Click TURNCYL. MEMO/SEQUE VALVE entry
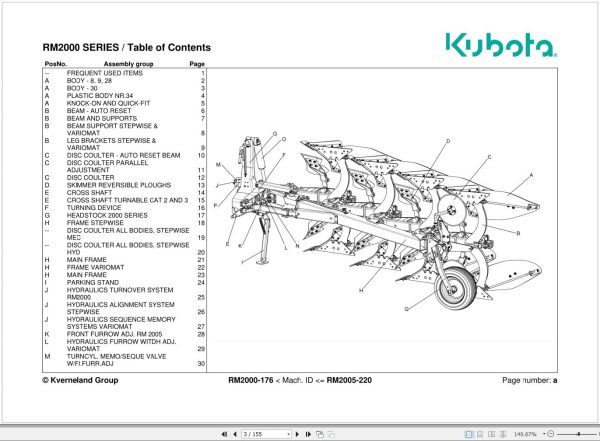 click(116, 360)
